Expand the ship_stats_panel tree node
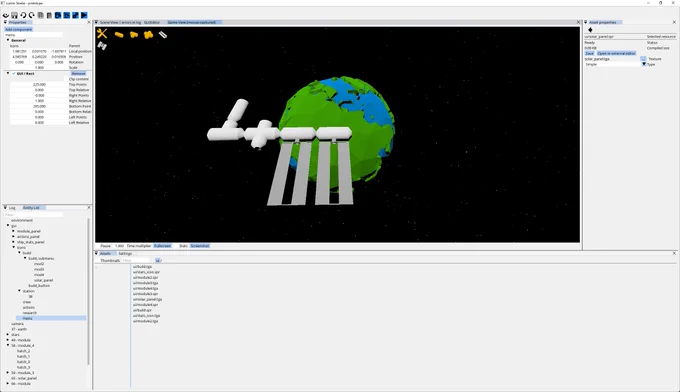 click(x=13, y=242)
